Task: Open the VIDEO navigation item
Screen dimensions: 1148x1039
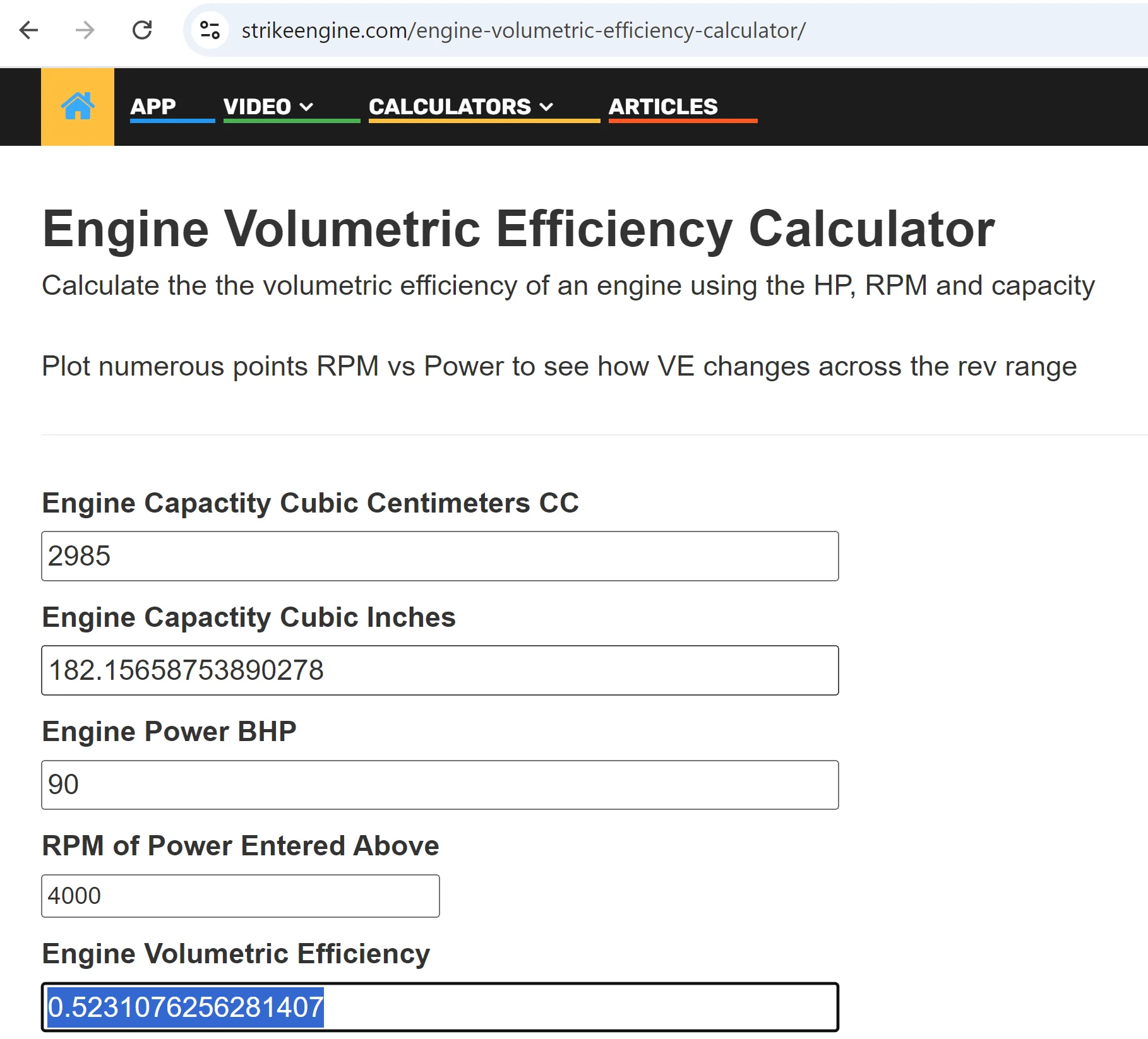Action: [x=258, y=107]
